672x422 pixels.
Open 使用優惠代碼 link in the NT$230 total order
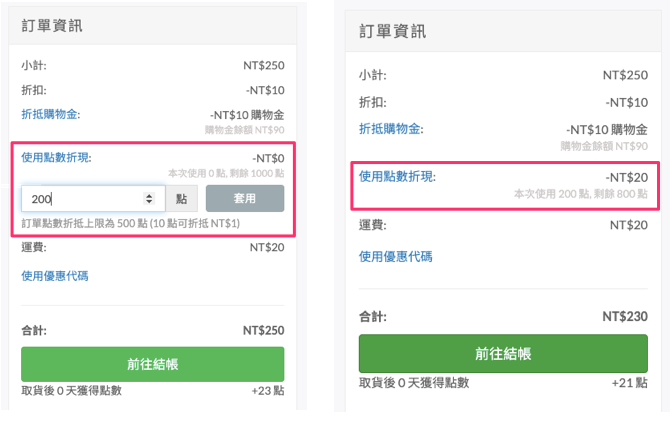pos(396,256)
